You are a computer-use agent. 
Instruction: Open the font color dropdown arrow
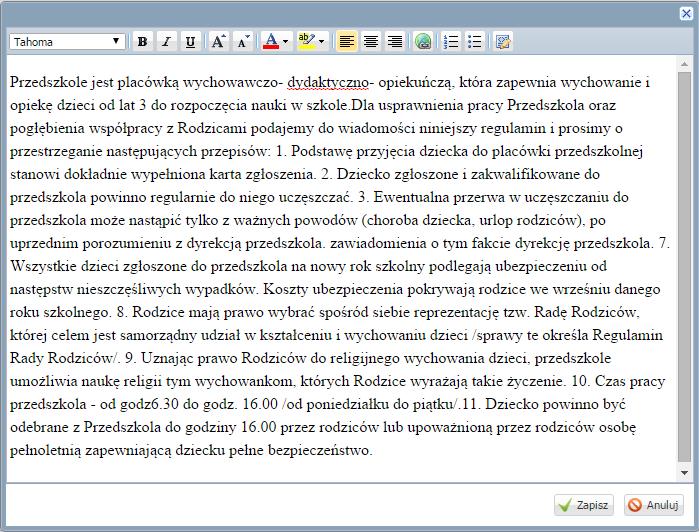click(x=286, y=42)
